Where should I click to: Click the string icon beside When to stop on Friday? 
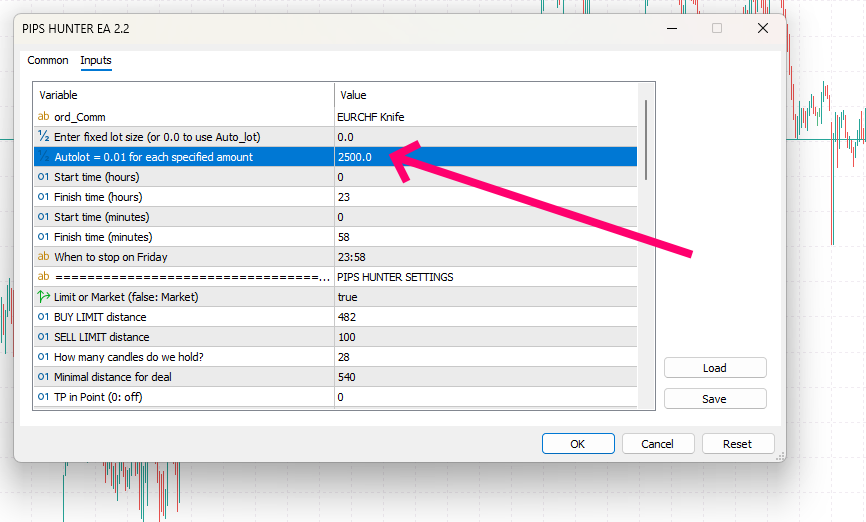[x=43, y=256]
